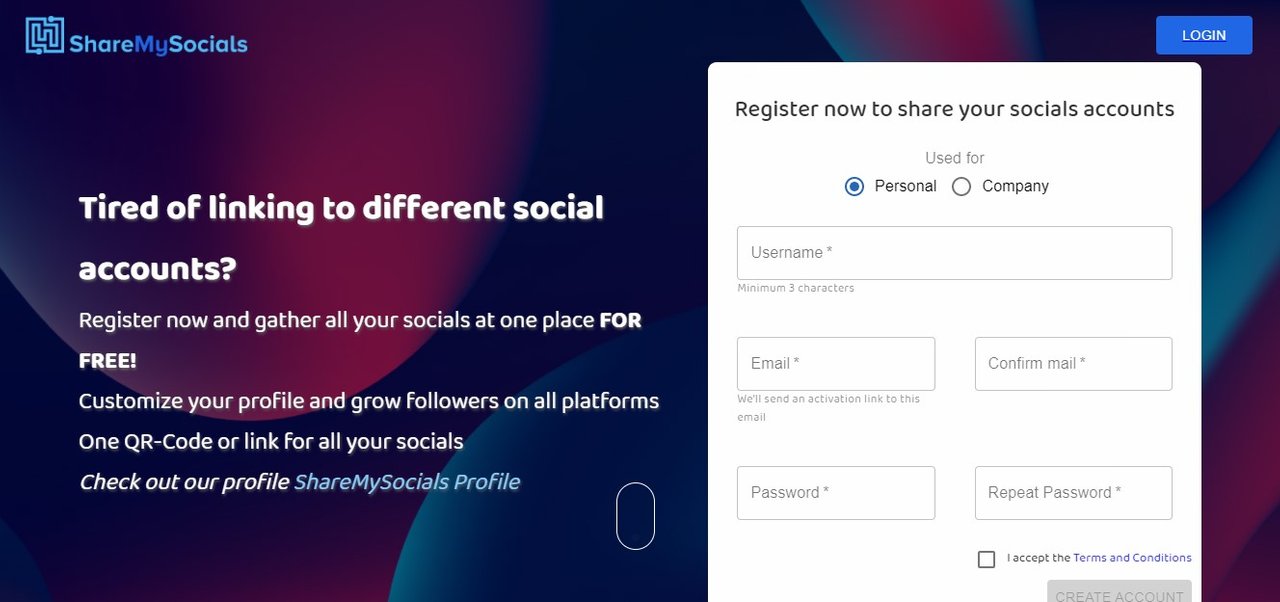The height and width of the screenshot is (602, 1280).
Task: Open the LOGIN page
Action: point(1204,35)
